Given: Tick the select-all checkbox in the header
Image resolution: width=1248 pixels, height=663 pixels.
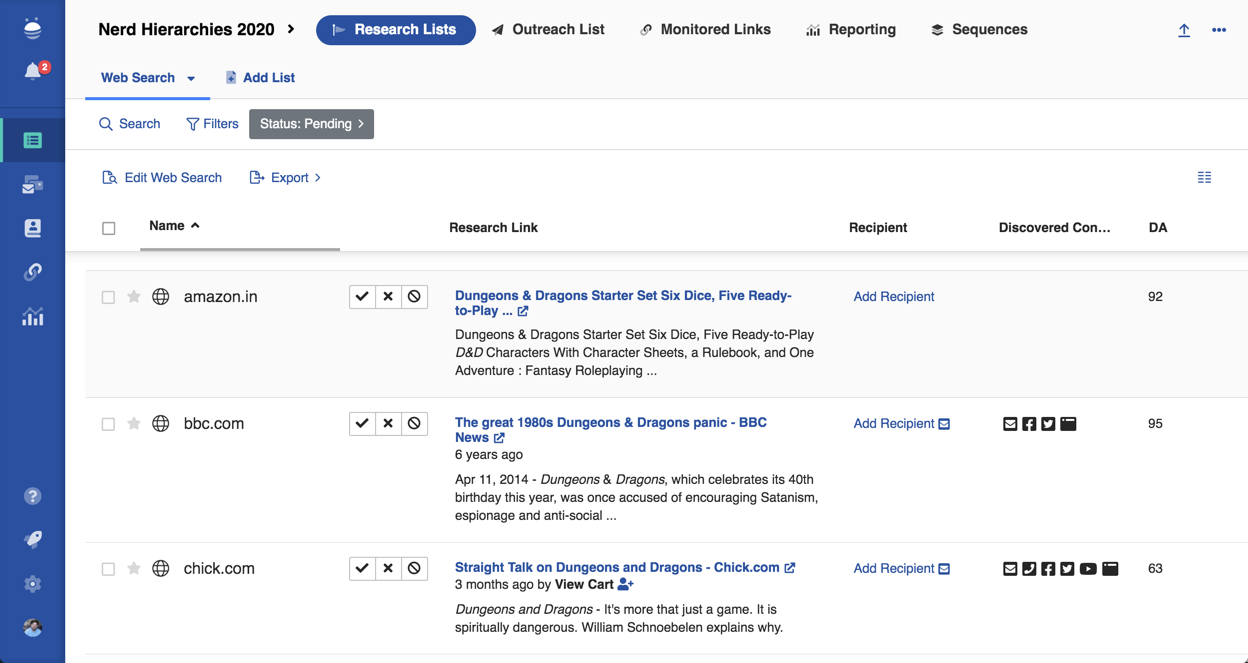Looking at the screenshot, I should [x=109, y=228].
